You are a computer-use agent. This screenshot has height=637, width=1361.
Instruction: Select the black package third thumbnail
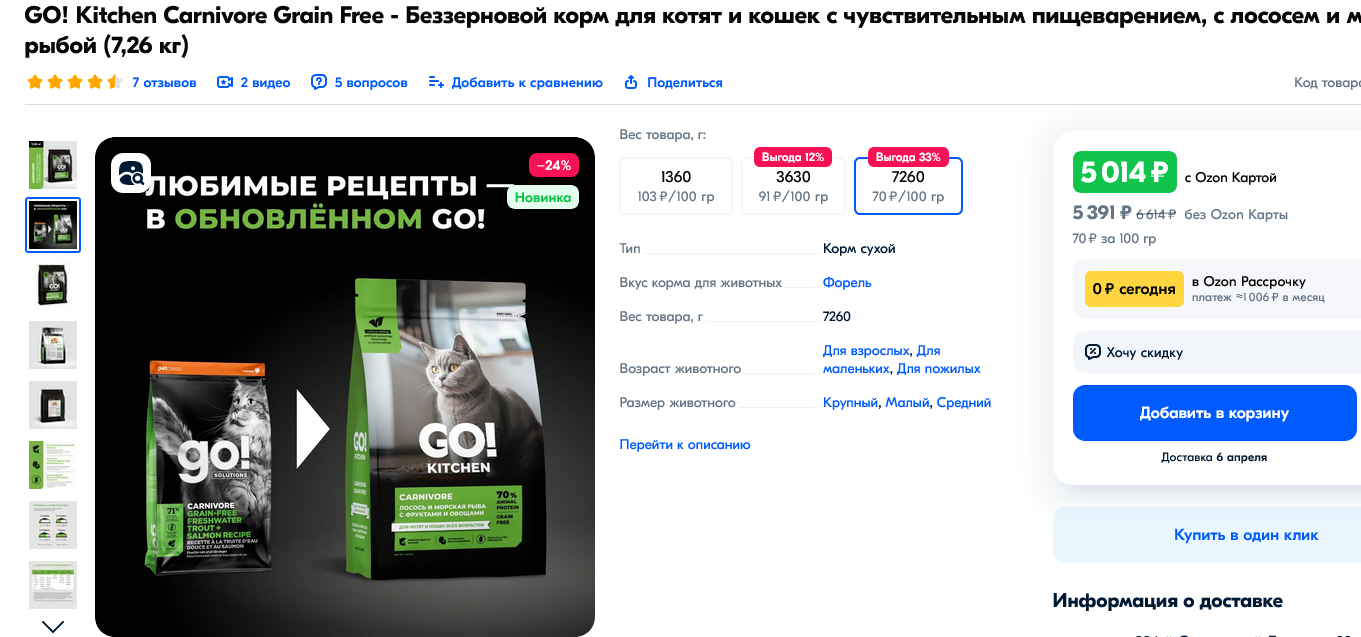(x=53, y=285)
